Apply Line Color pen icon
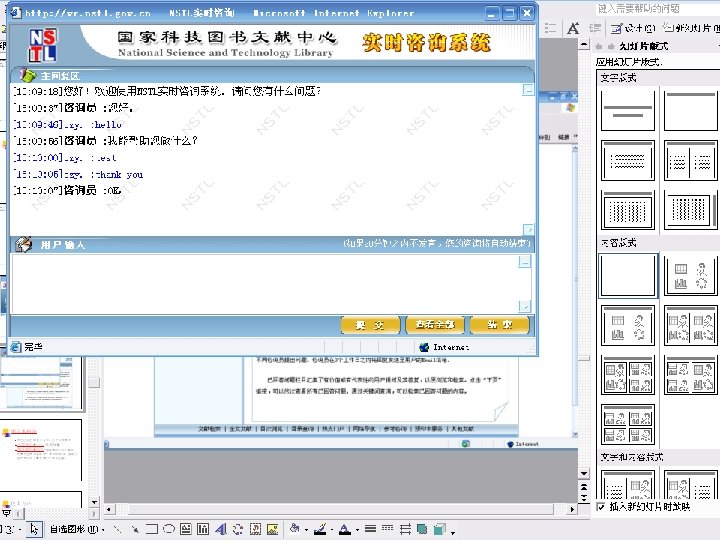Viewport: 720px width, 540px height. click(320, 529)
